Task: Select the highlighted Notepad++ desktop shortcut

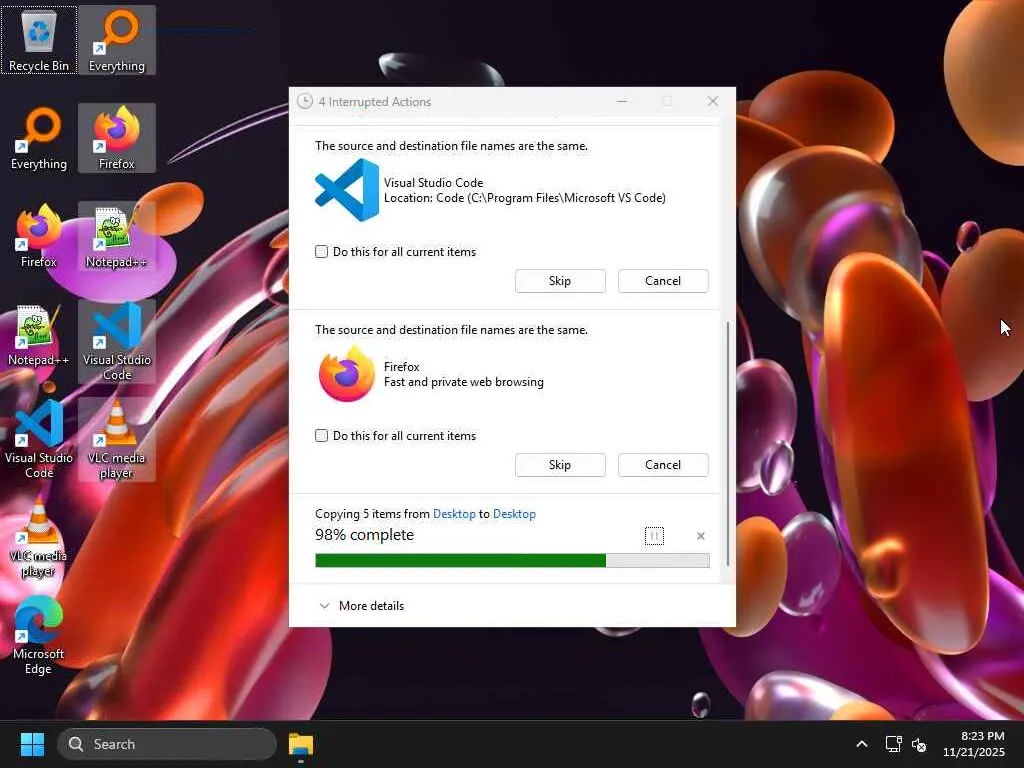Action: tap(117, 236)
